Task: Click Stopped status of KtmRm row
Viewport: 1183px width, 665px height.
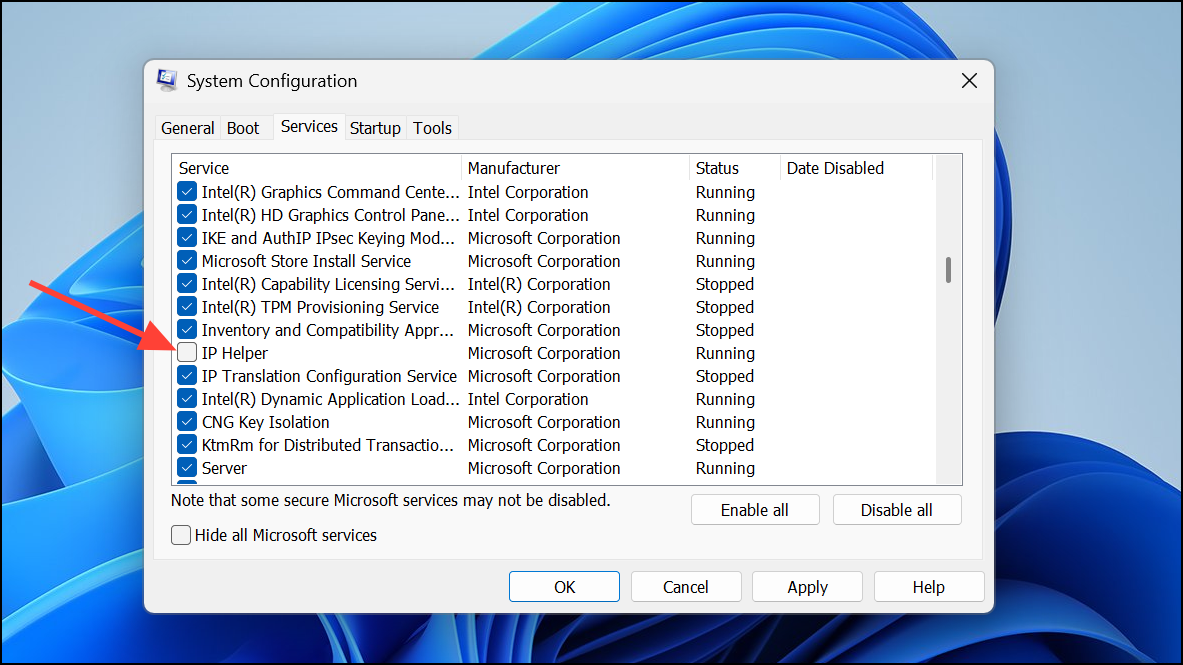Action: 724,445
